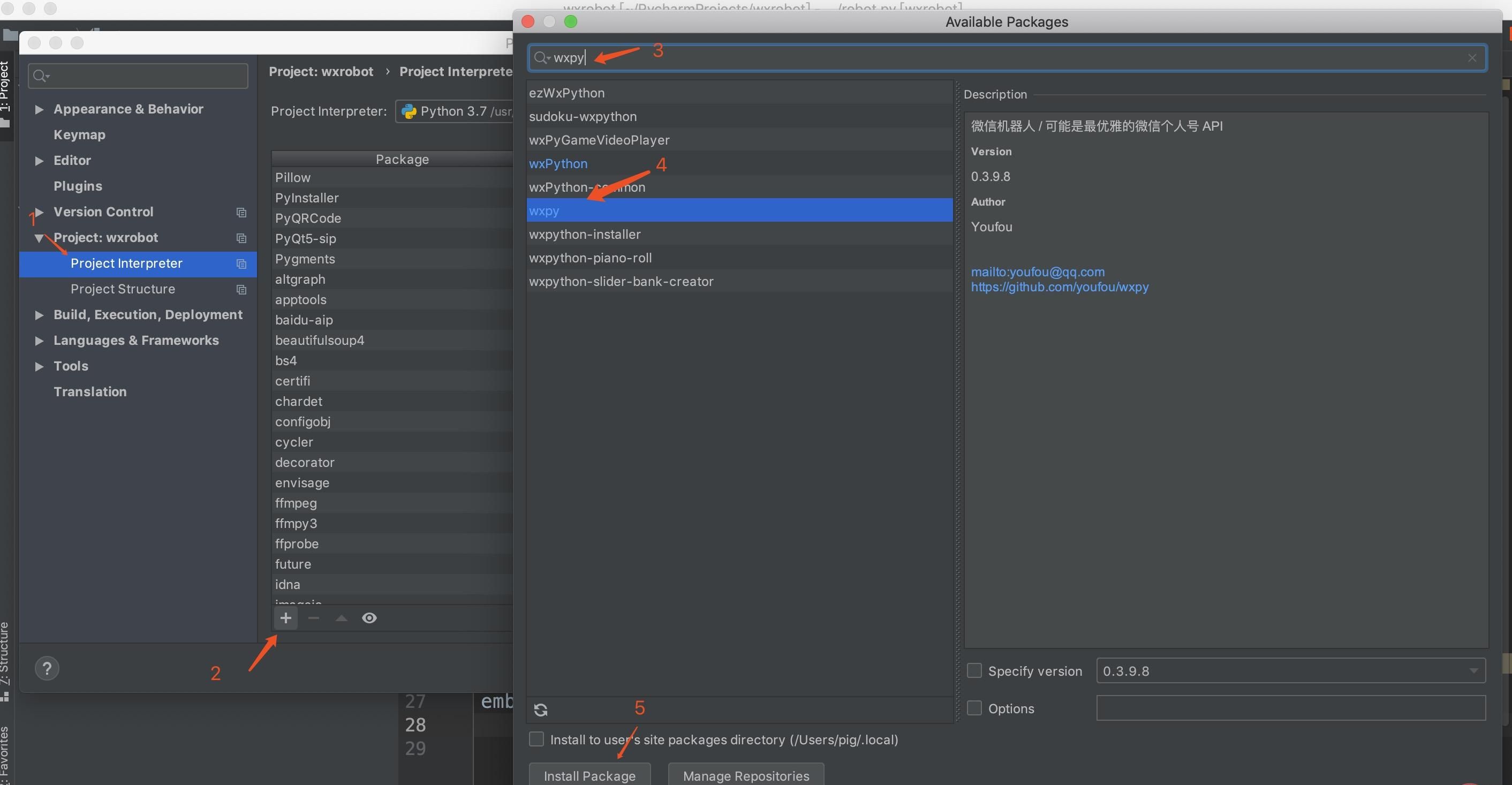Select baidu-aip in installed packages table
The image size is (1512, 785).
click(392, 320)
